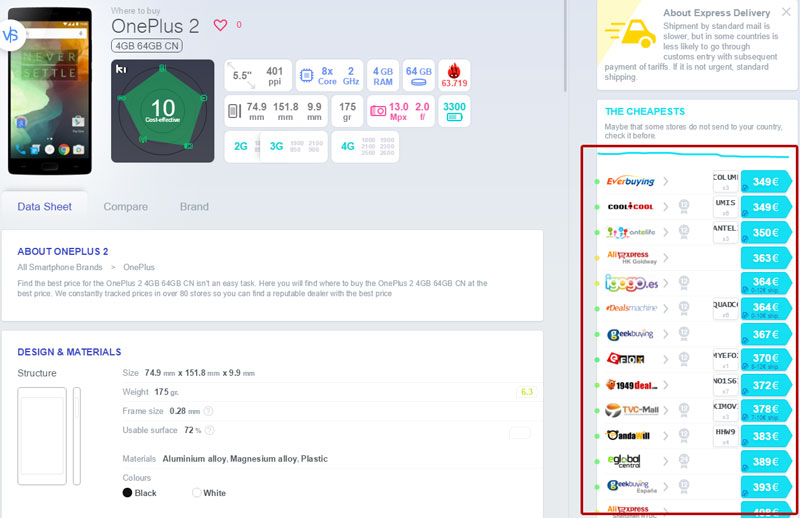Expand the TVC-Mall store row chevron
Viewport: 800px width, 518px height.
(x=666, y=410)
